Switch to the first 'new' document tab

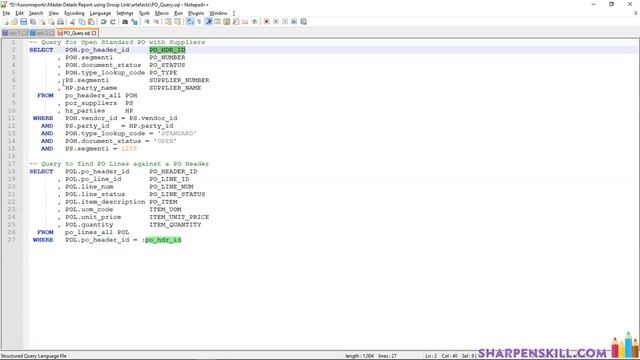15,33
